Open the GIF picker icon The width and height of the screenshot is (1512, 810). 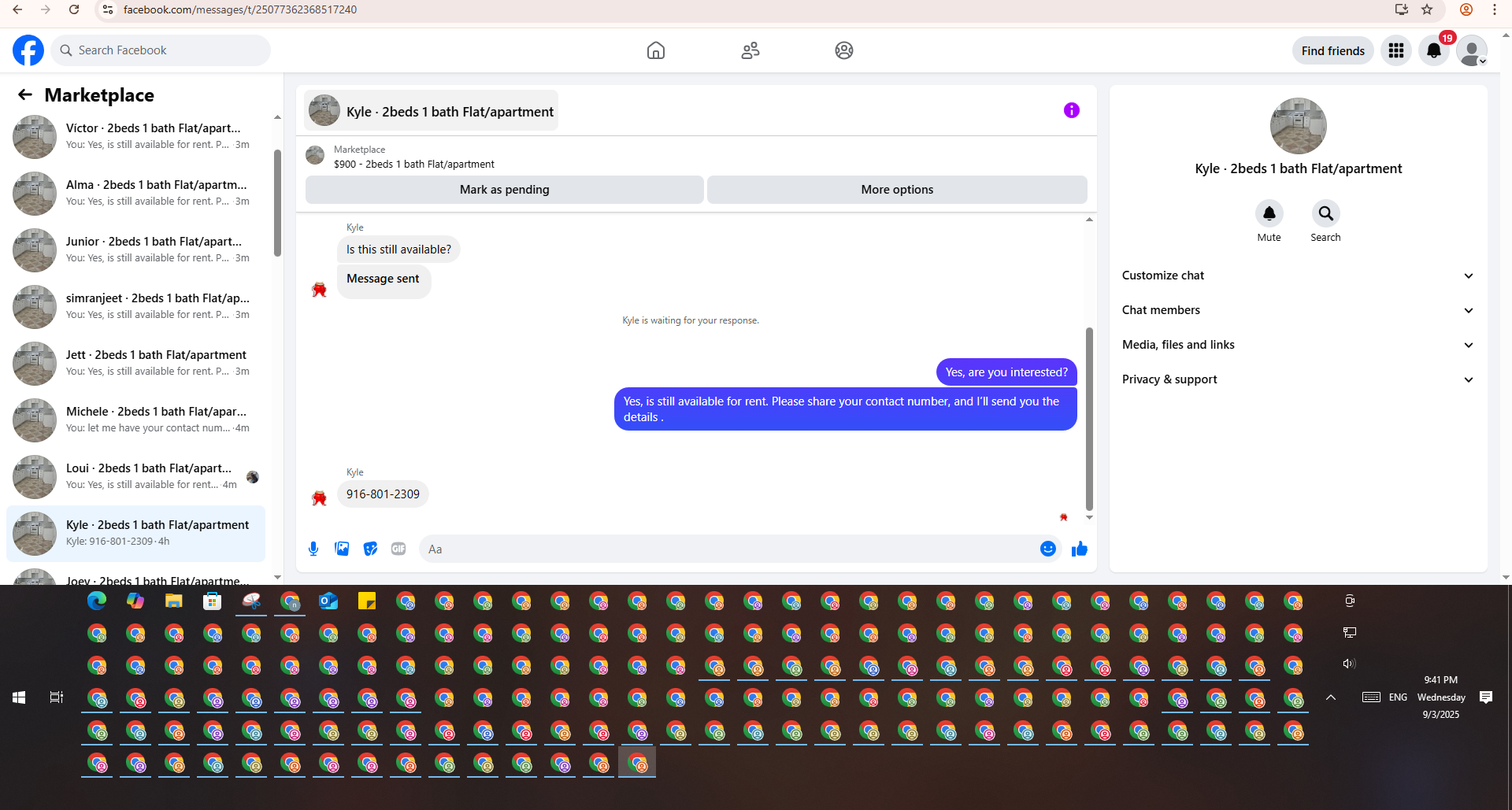click(398, 549)
